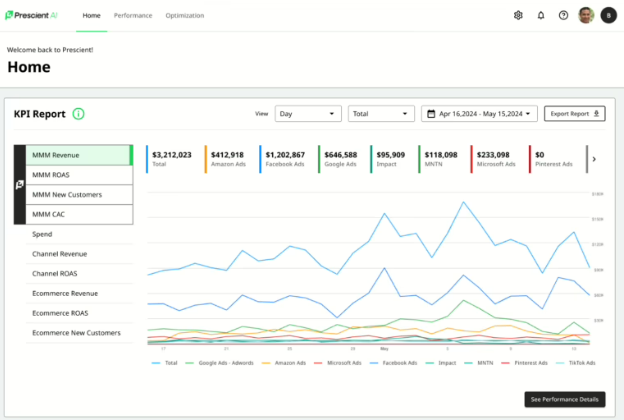Click See Performance Details button
The width and height of the screenshot is (624, 420).
click(565, 399)
